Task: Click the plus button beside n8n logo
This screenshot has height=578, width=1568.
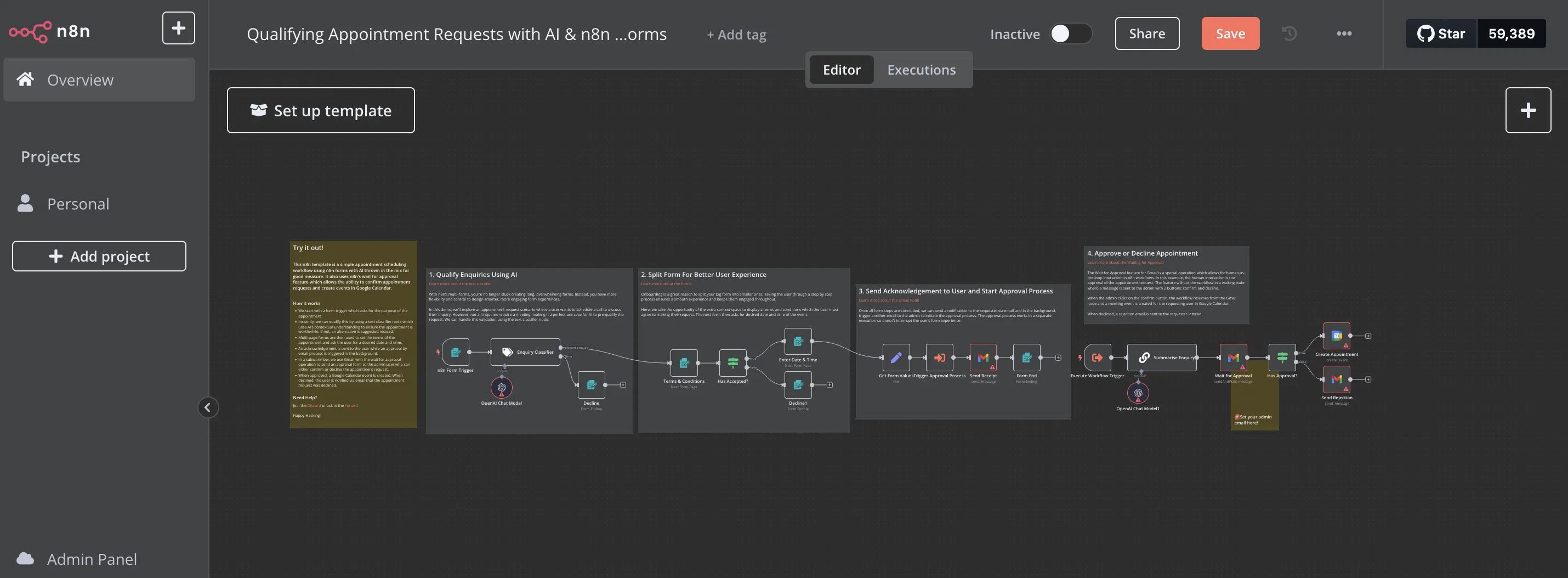Action: [x=178, y=28]
